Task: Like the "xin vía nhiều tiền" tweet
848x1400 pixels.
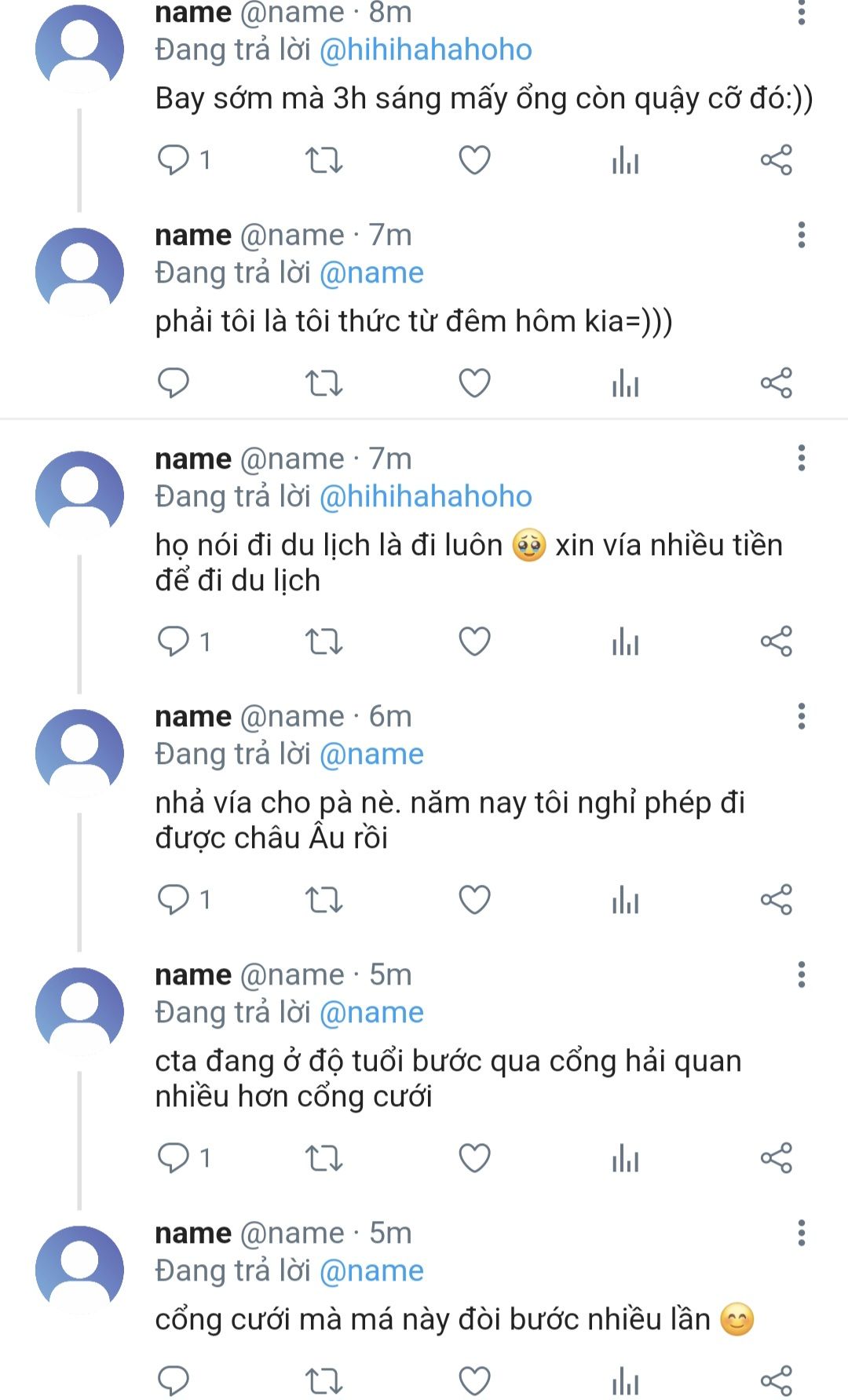Action: click(x=474, y=642)
